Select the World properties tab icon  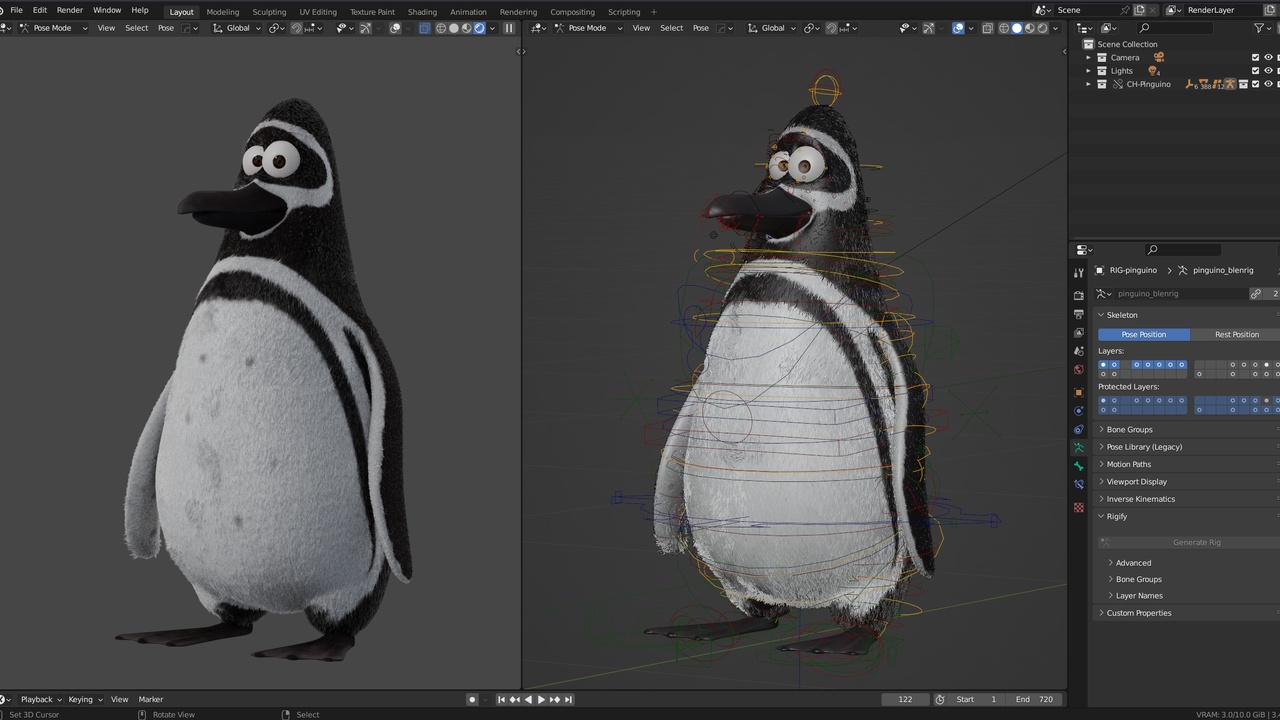click(1079, 369)
